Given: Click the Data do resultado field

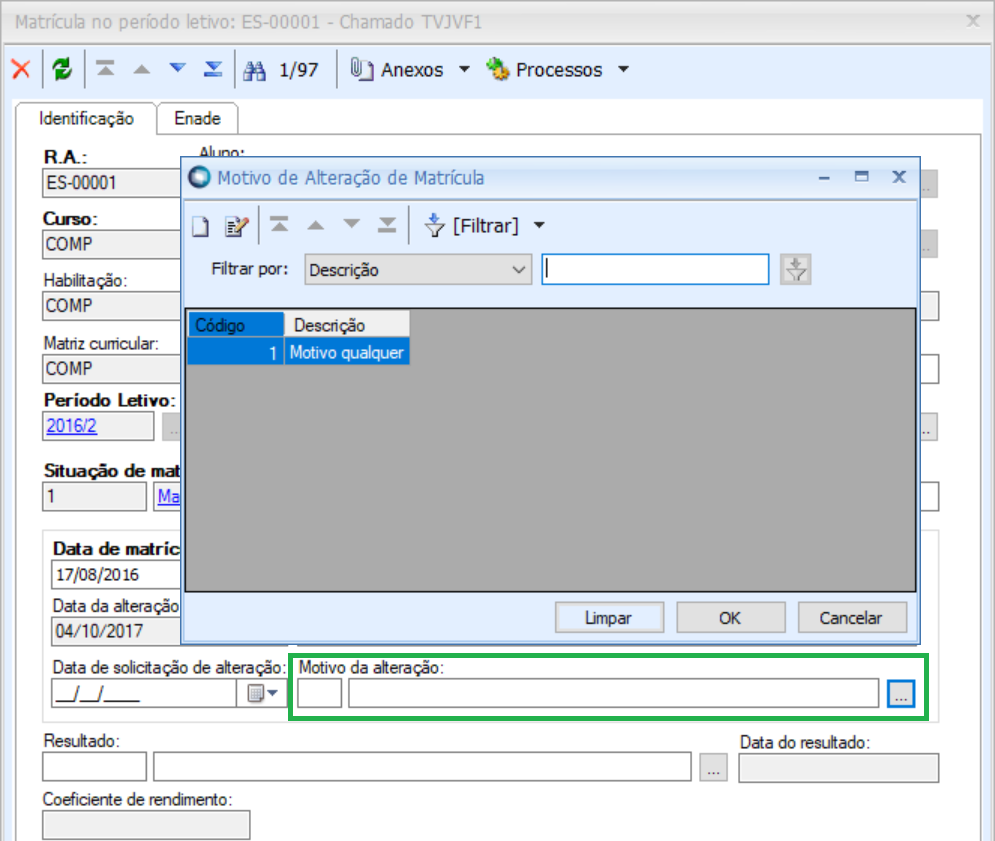Looking at the screenshot, I should coord(839,768).
